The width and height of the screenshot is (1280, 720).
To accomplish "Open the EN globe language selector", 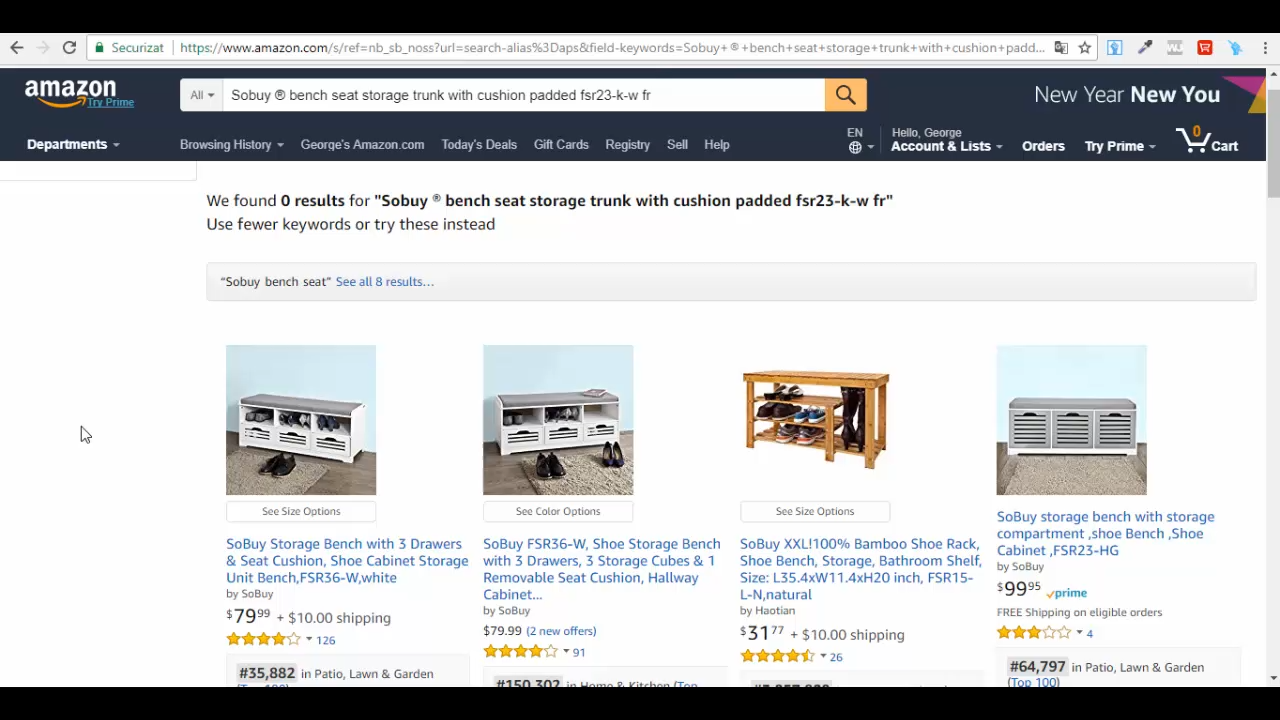I will point(859,140).
